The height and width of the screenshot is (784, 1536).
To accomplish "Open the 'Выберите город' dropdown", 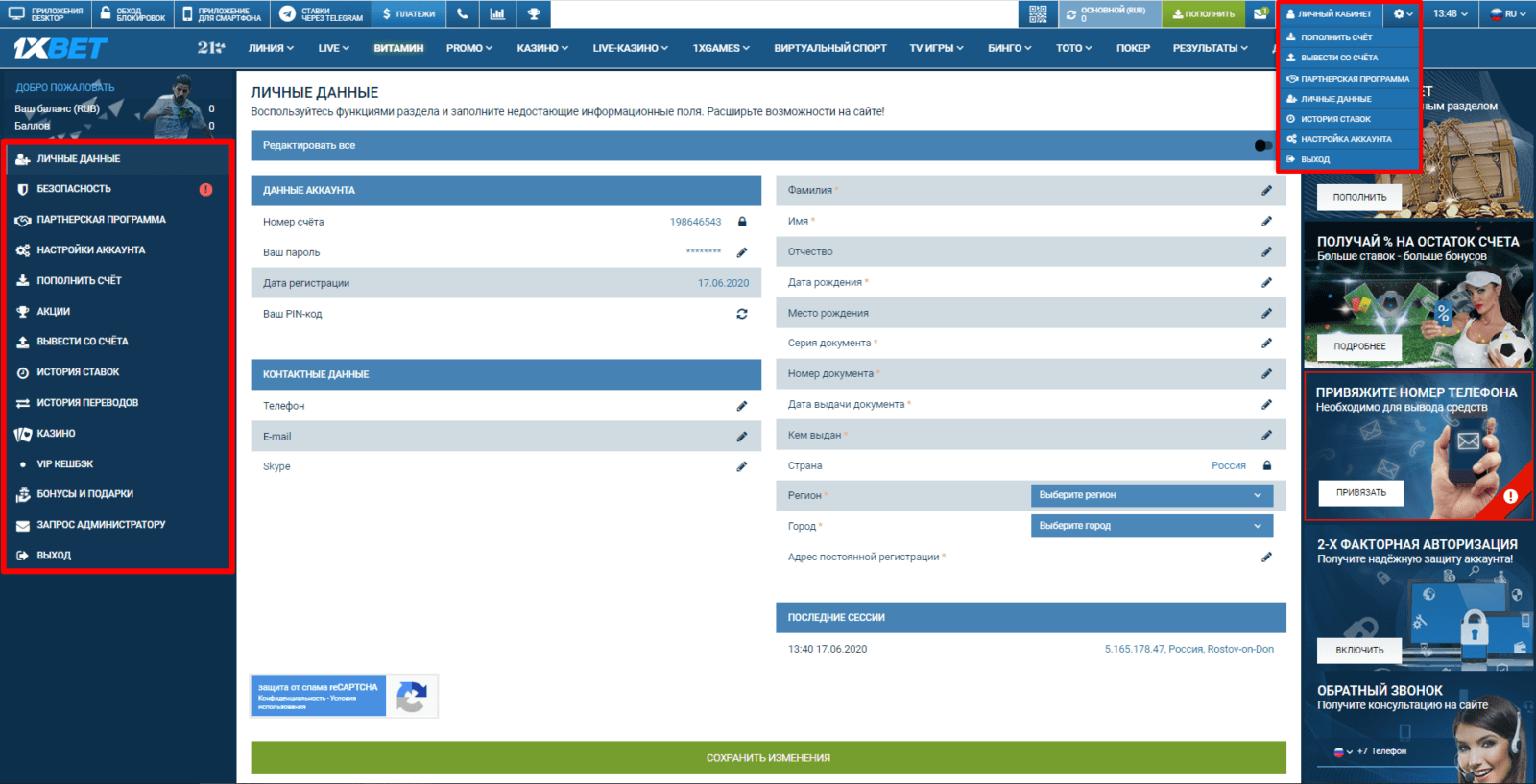I will pyautogui.click(x=1151, y=526).
